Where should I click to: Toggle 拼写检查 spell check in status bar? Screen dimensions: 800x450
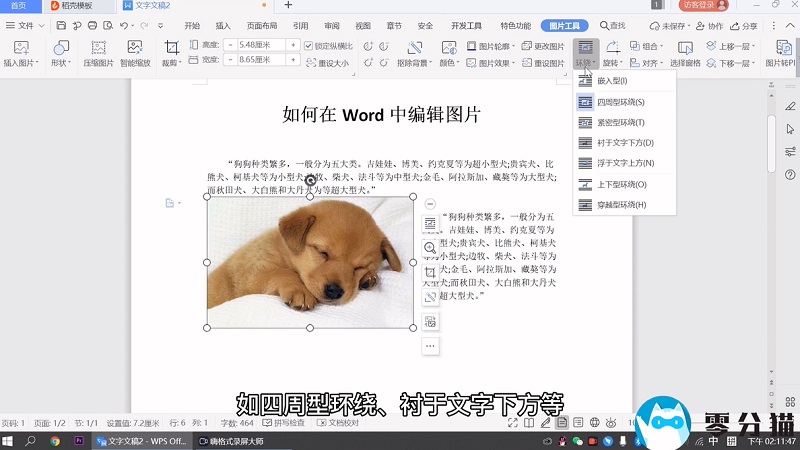pos(283,423)
